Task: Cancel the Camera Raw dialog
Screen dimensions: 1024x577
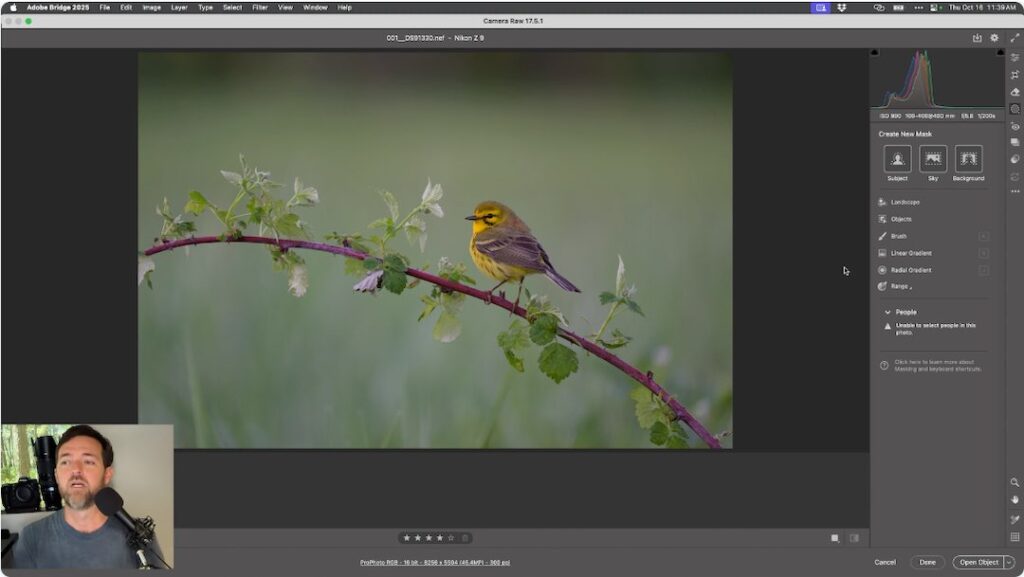Action: coord(888,562)
